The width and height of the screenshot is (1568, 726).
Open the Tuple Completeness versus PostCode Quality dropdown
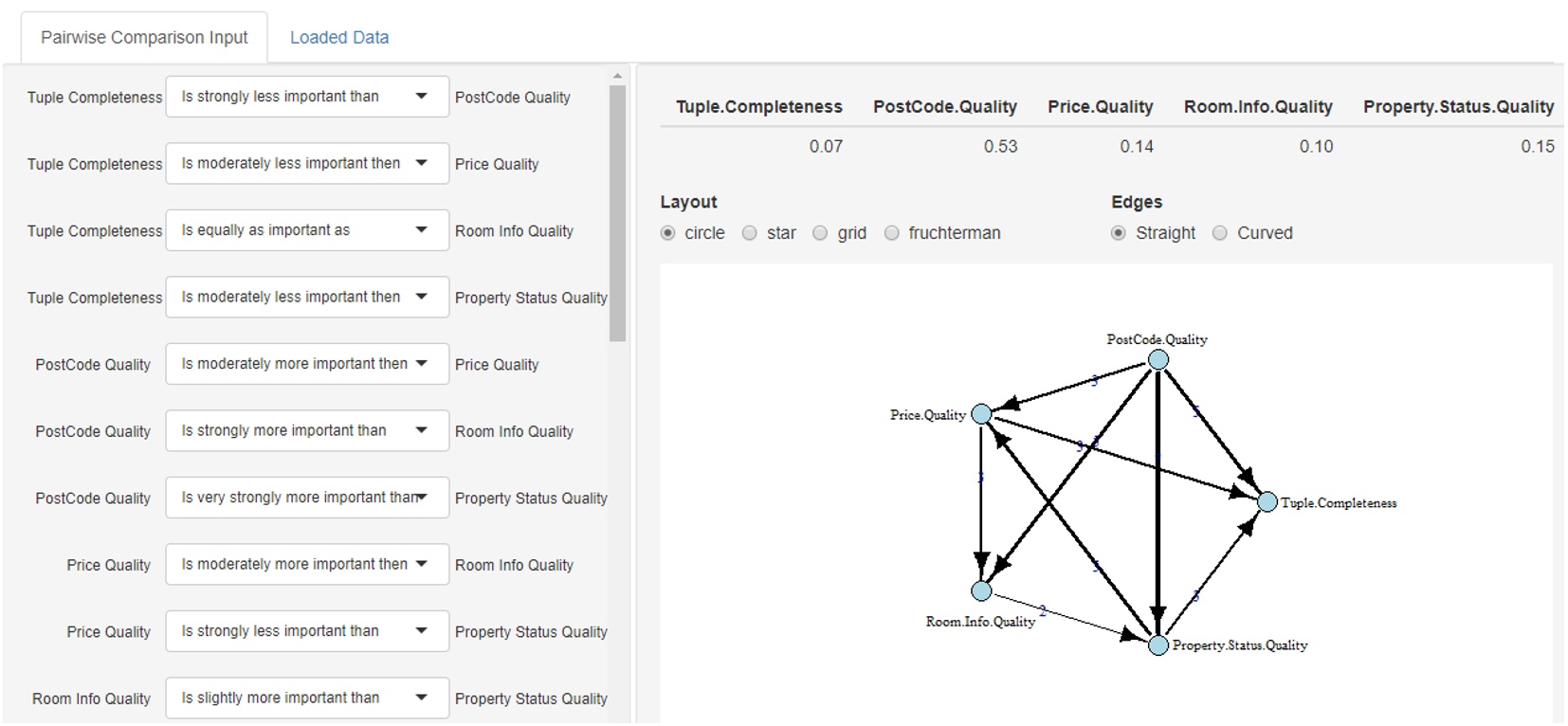306,96
